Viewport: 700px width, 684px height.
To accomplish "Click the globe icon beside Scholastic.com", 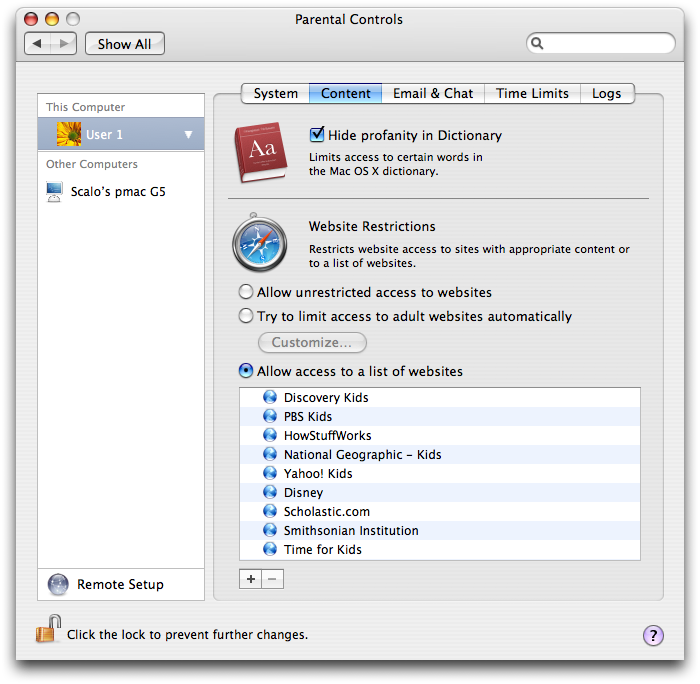I will 270,511.
